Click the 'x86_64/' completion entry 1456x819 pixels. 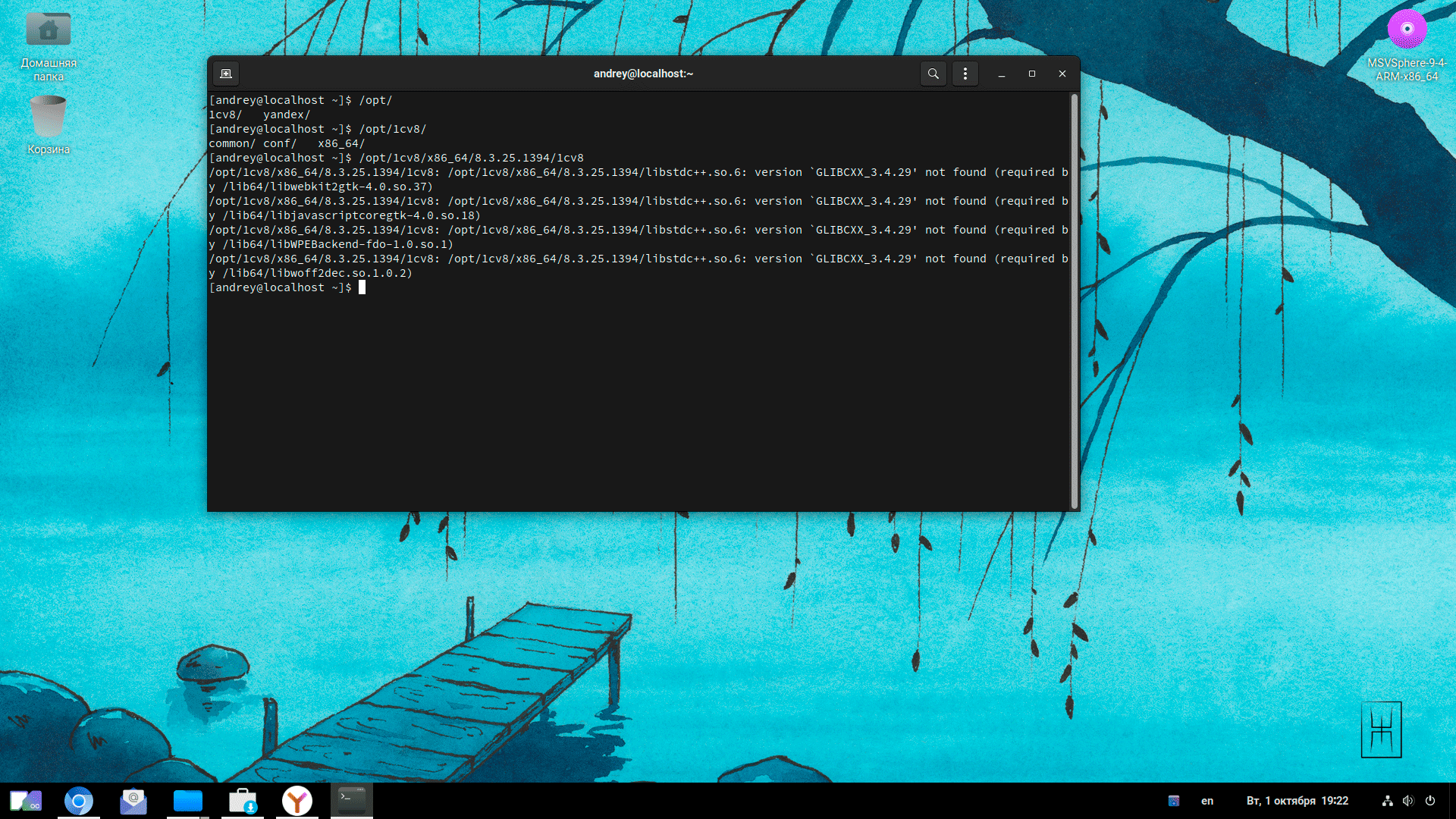click(x=341, y=143)
